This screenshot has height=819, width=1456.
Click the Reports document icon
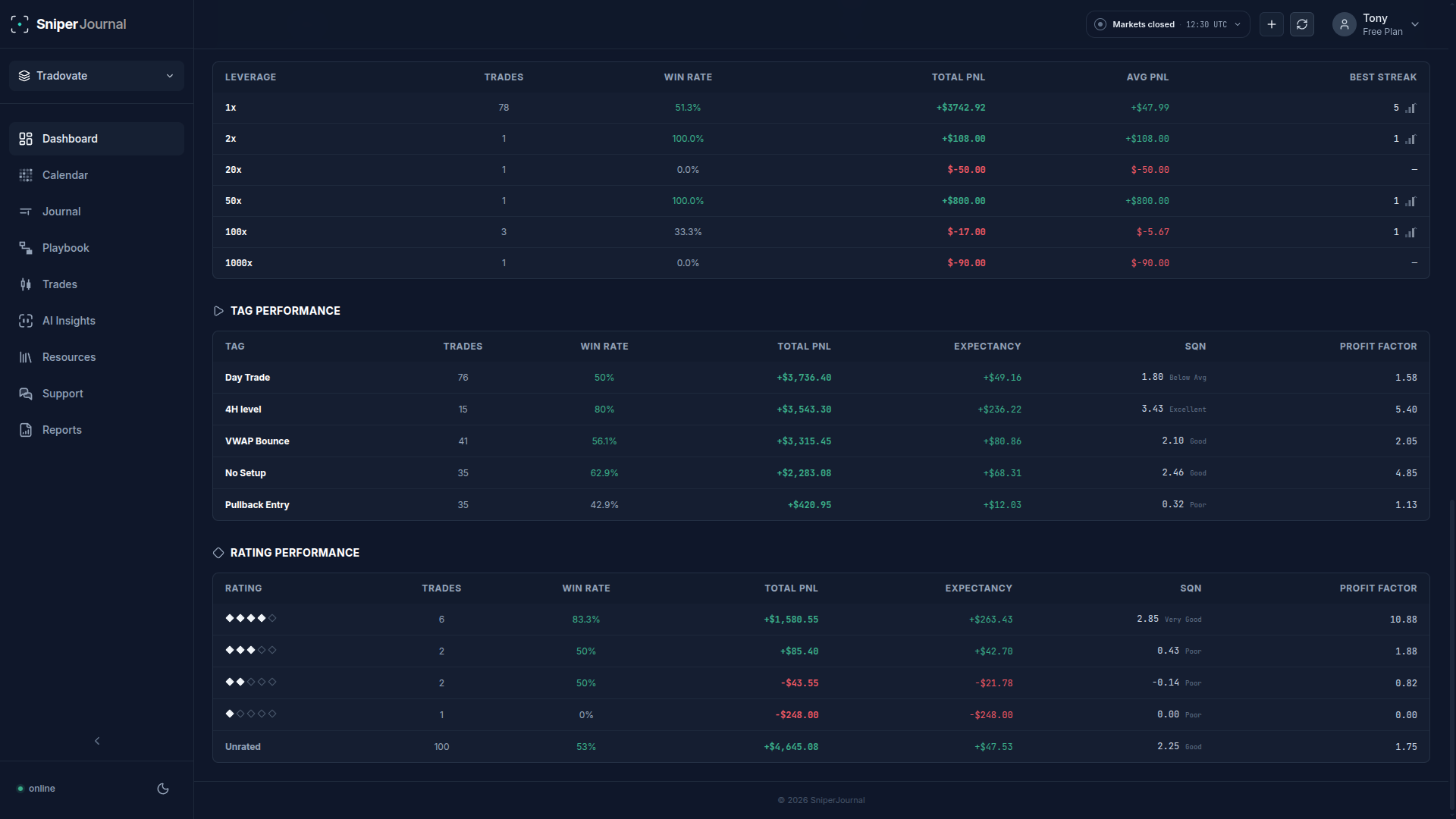26,430
